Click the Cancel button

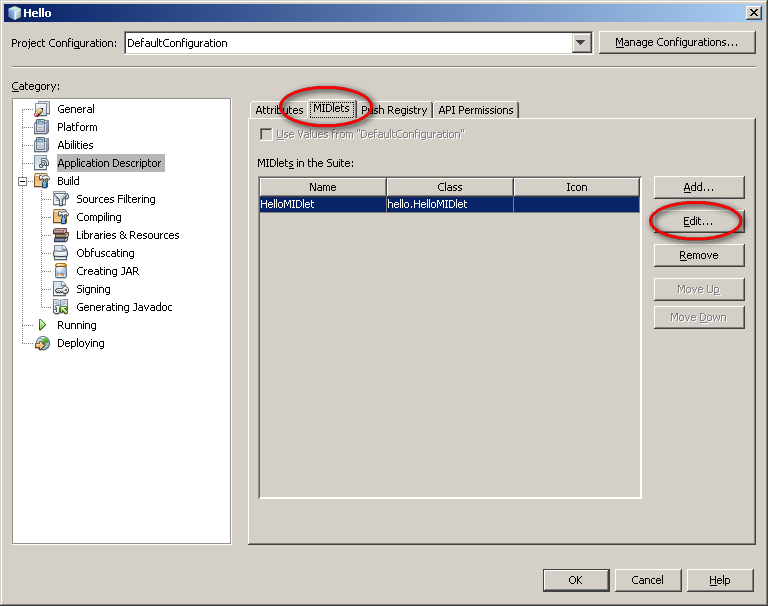pos(648,580)
